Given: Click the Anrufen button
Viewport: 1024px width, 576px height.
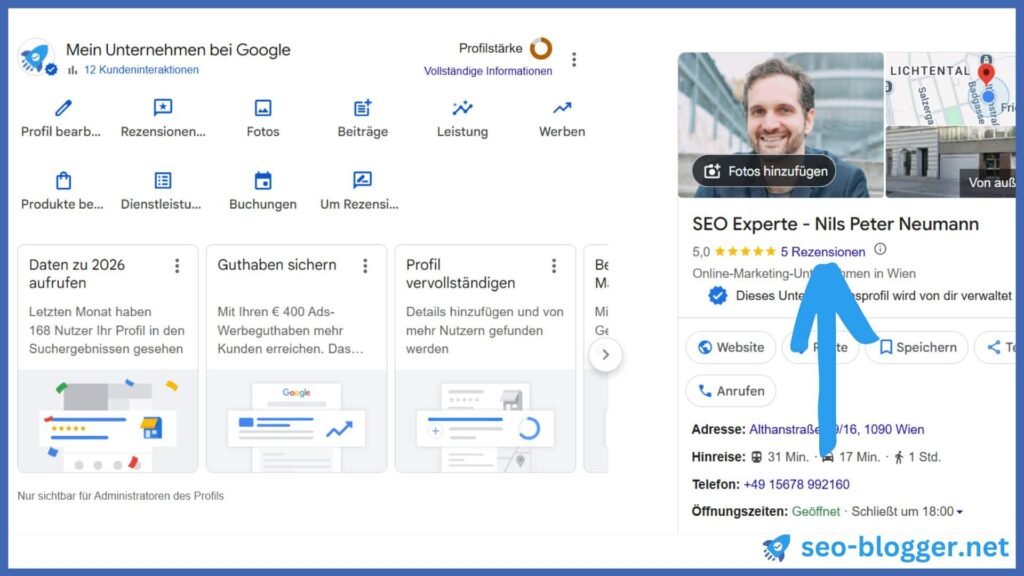Looking at the screenshot, I should (x=731, y=391).
